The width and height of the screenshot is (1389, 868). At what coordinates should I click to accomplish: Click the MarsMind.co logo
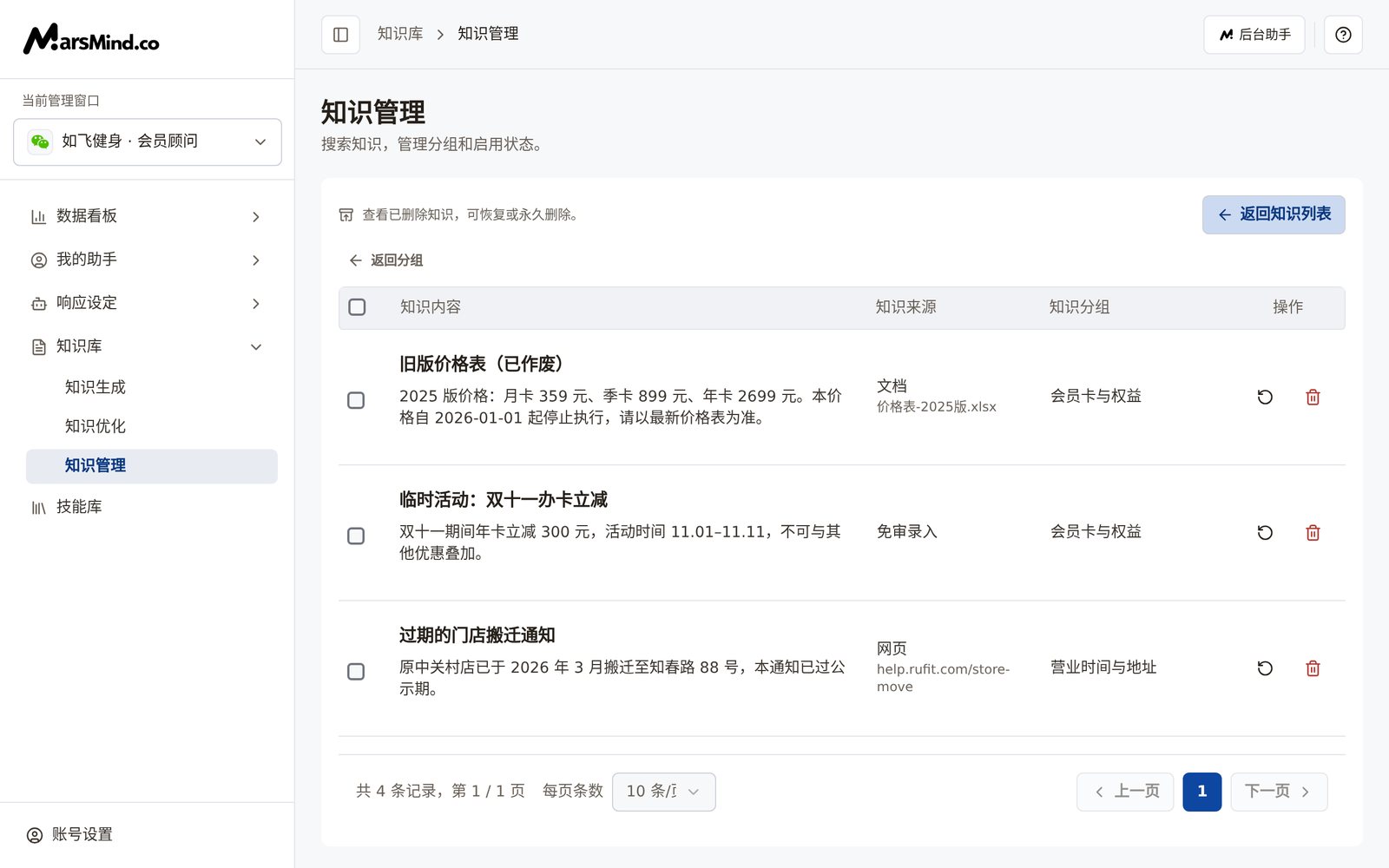(x=91, y=39)
